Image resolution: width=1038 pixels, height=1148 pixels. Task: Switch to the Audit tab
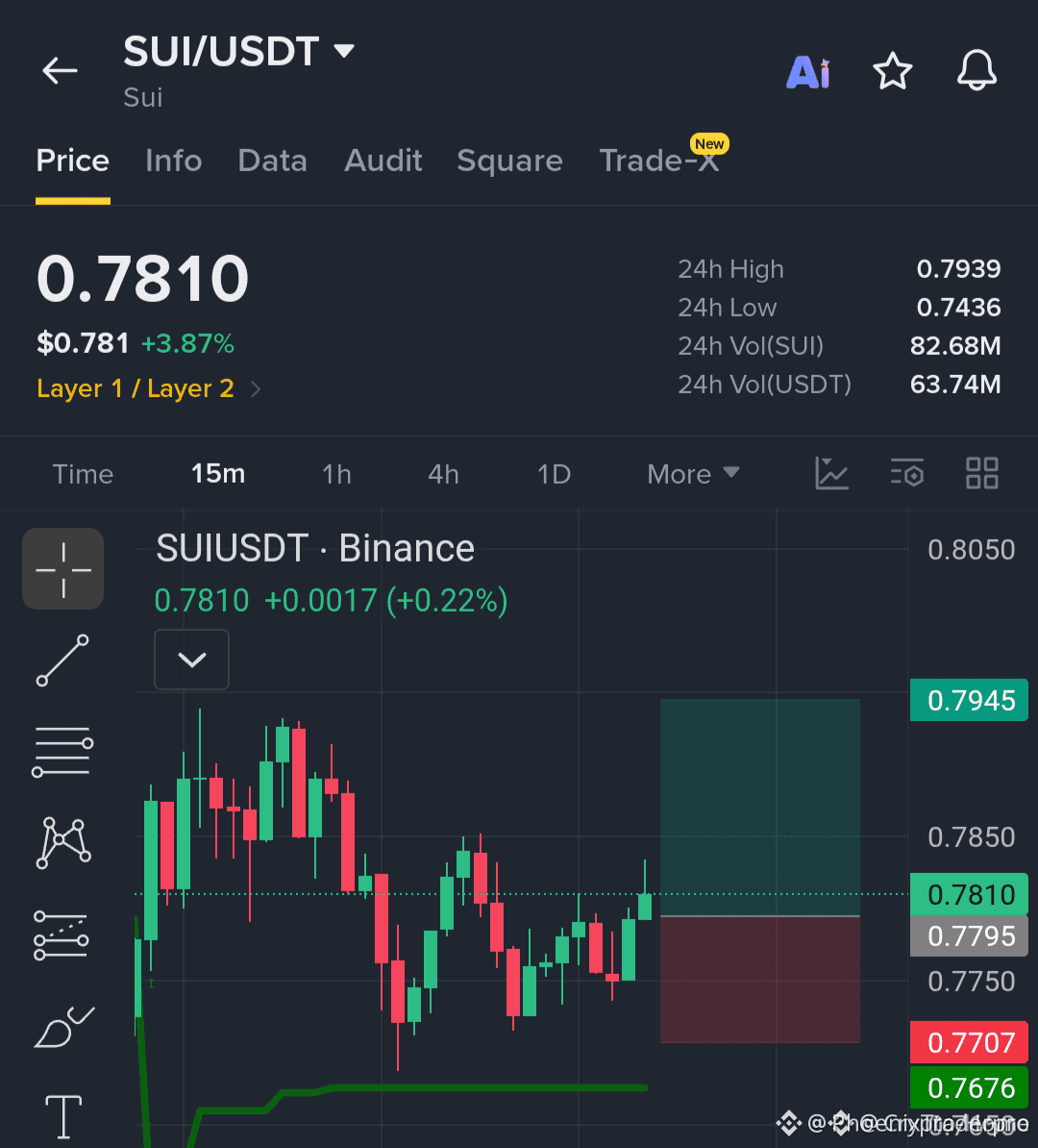pos(383,161)
